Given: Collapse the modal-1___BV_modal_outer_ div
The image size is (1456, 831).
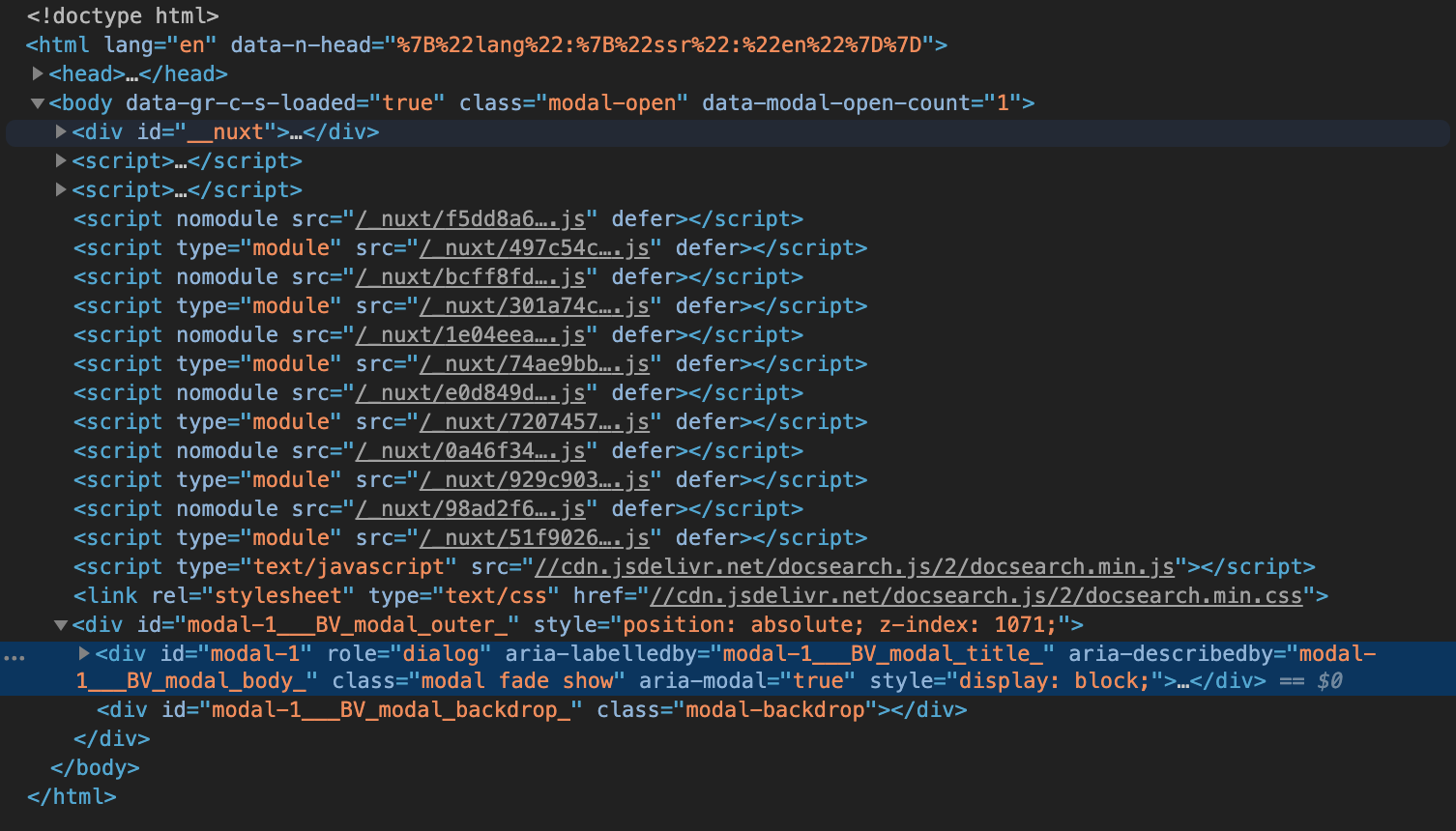Looking at the screenshot, I should pyautogui.click(x=61, y=624).
